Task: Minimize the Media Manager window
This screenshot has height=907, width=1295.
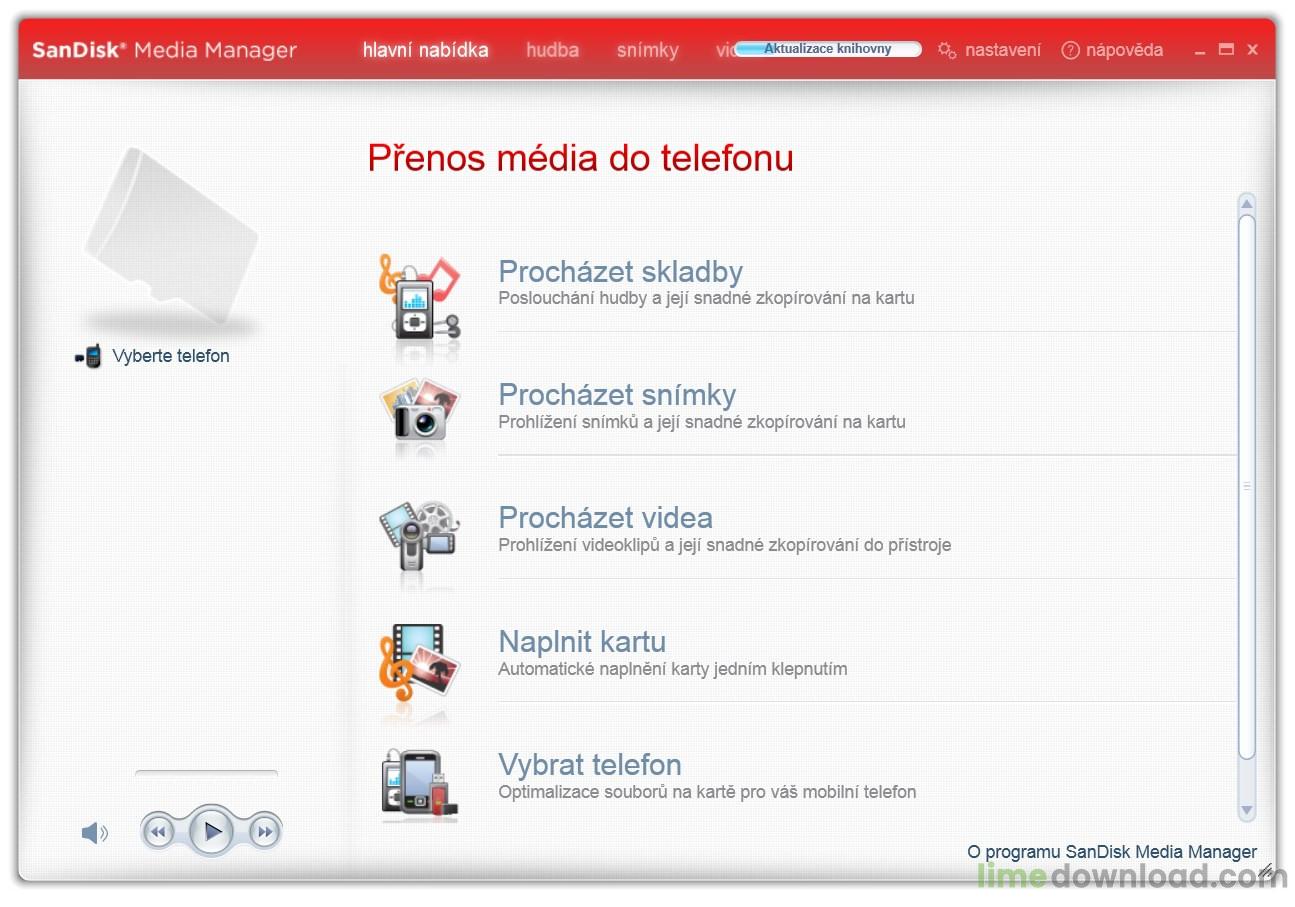Action: point(1200,50)
